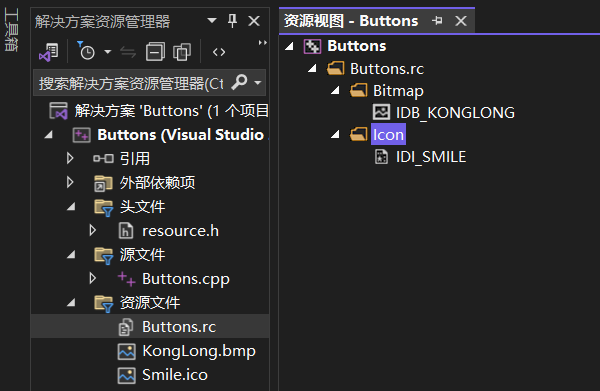Click the header file icon of resource.h
Viewport: 600px width, 391px height.
coord(126,231)
